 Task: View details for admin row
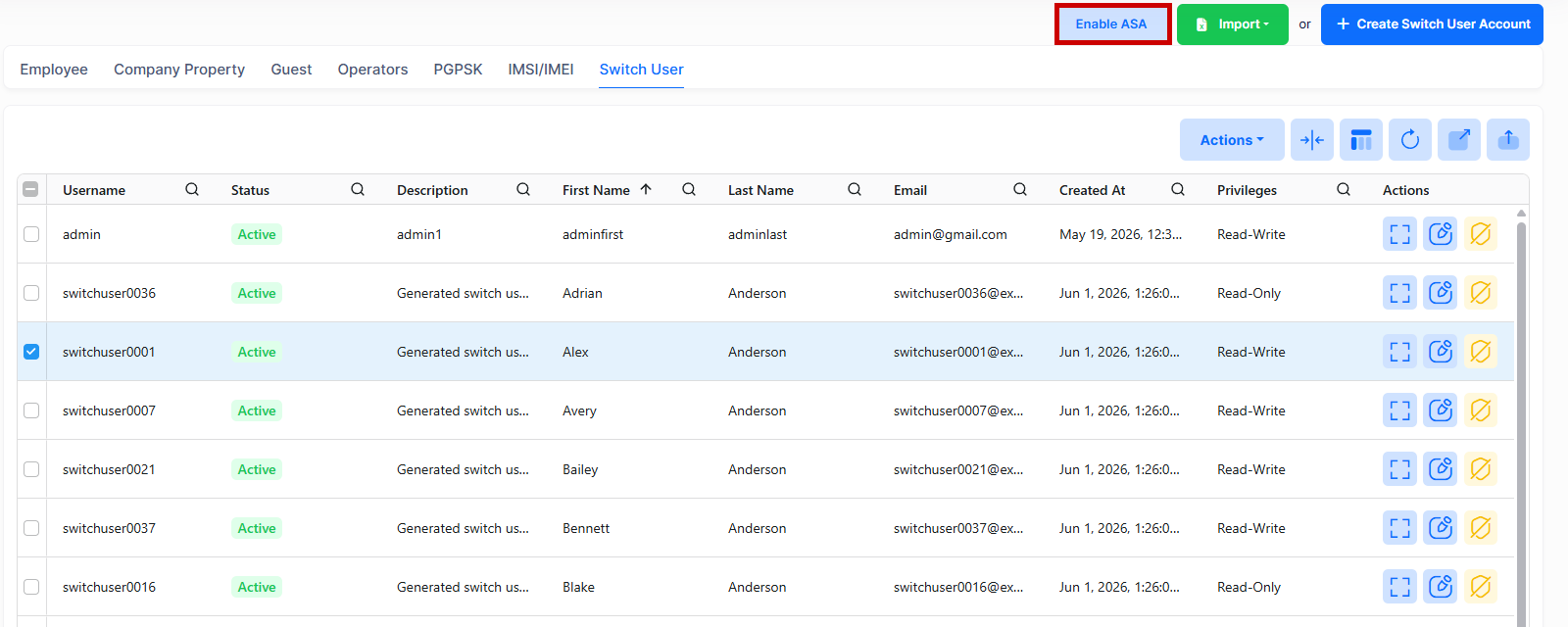pyautogui.click(x=1400, y=234)
